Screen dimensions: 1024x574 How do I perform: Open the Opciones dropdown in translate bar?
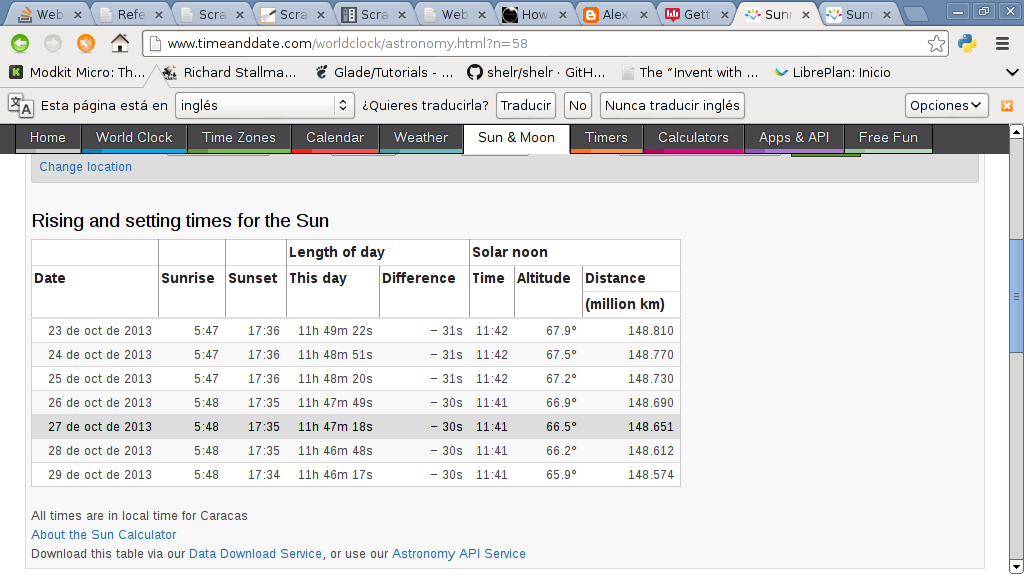coord(946,105)
